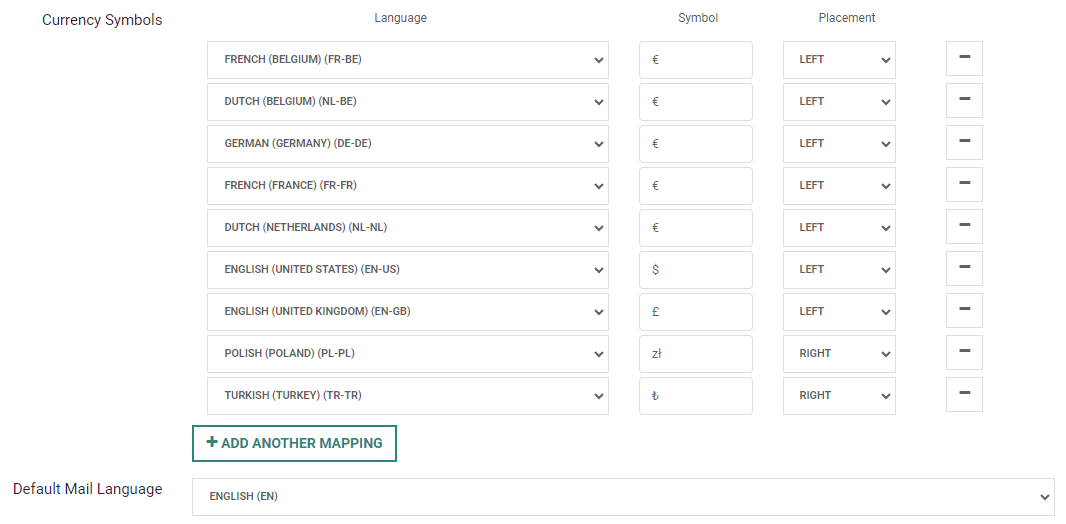1066x524 pixels.
Task: Select the Turkish lira symbol field
Action: (695, 396)
